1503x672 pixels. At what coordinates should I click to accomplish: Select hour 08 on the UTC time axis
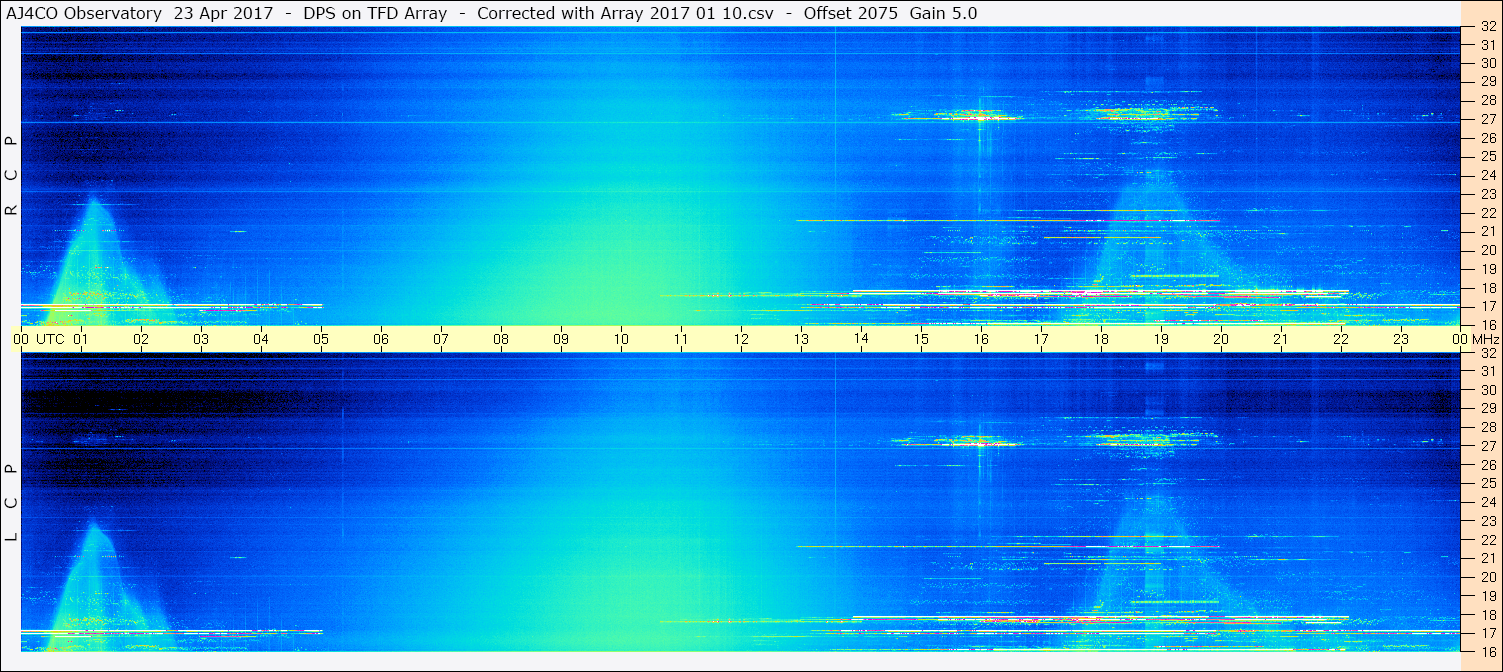(x=501, y=339)
